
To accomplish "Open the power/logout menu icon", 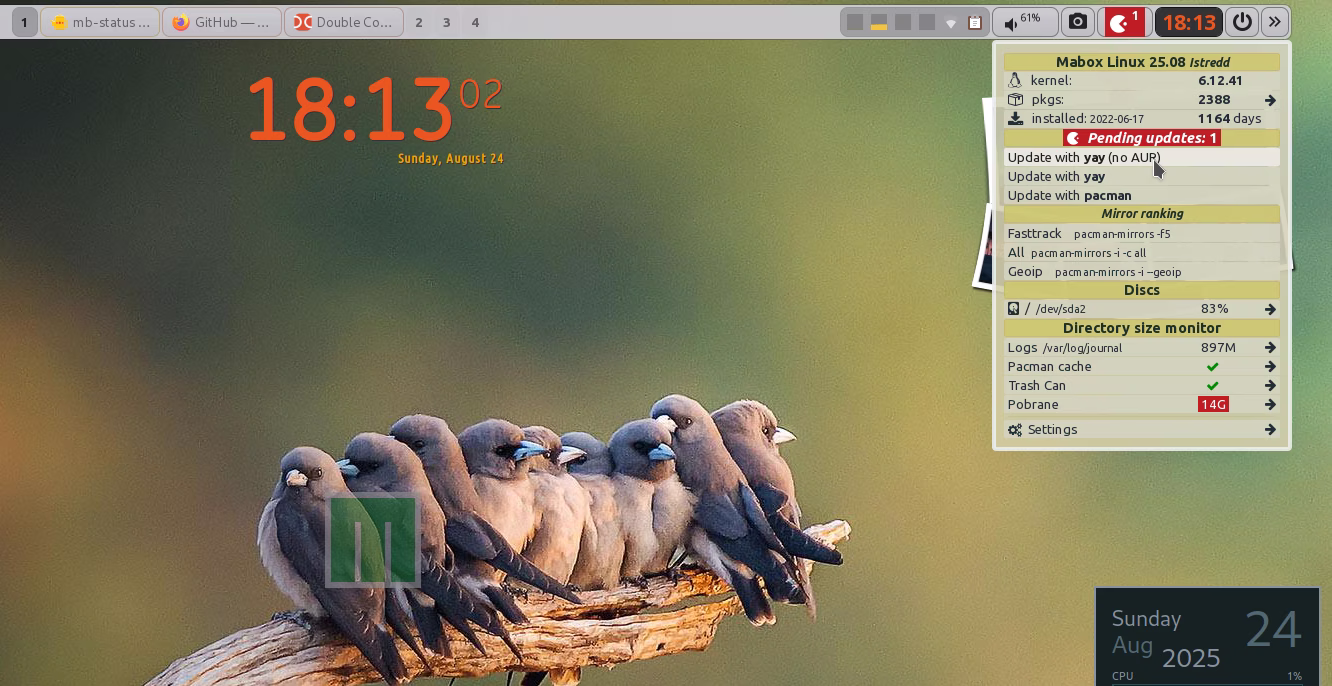I will [x=1241, y=22].
